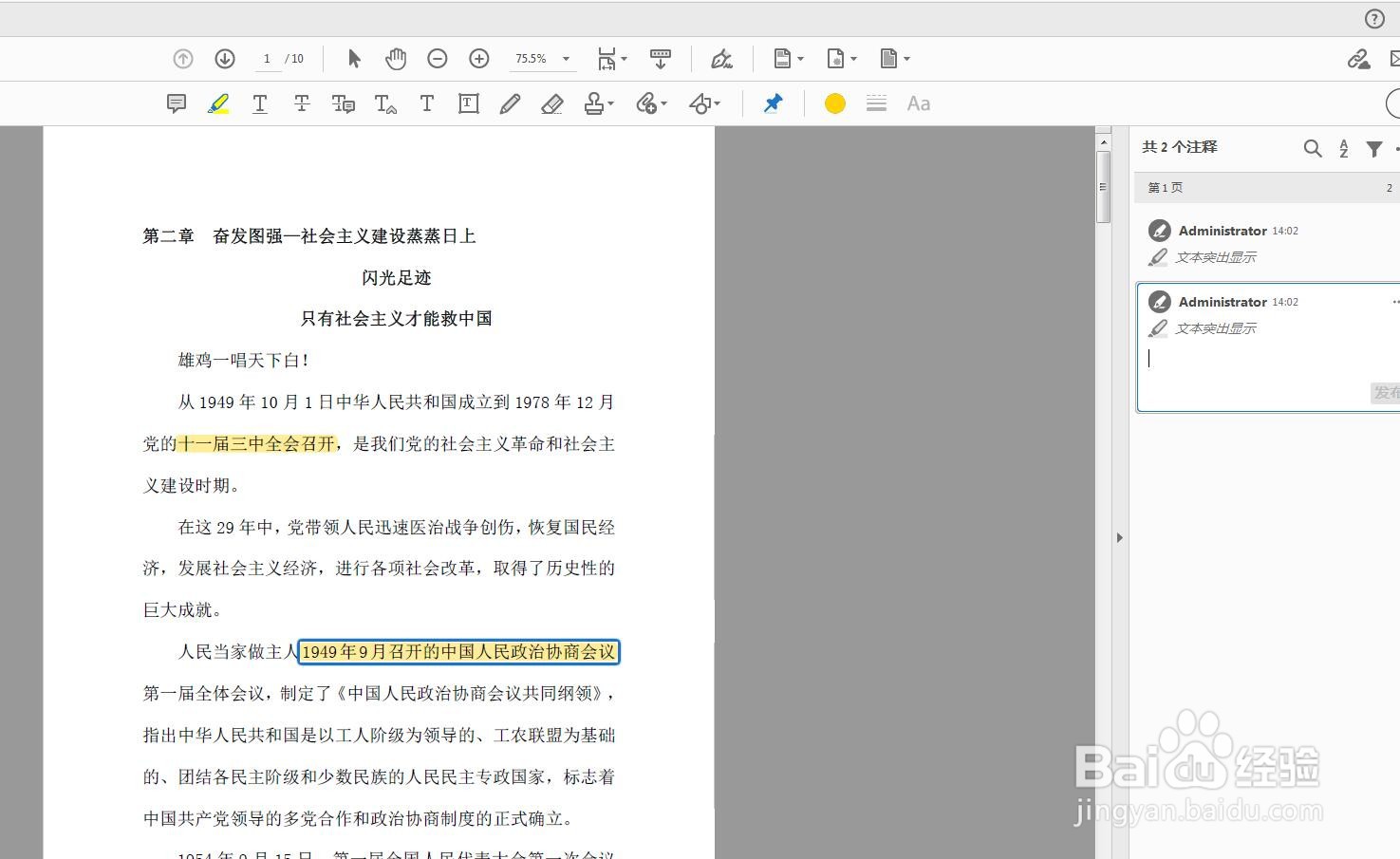Select the pencil drawing tool
Screen dimensions: 1400x859
pos(511,103)
